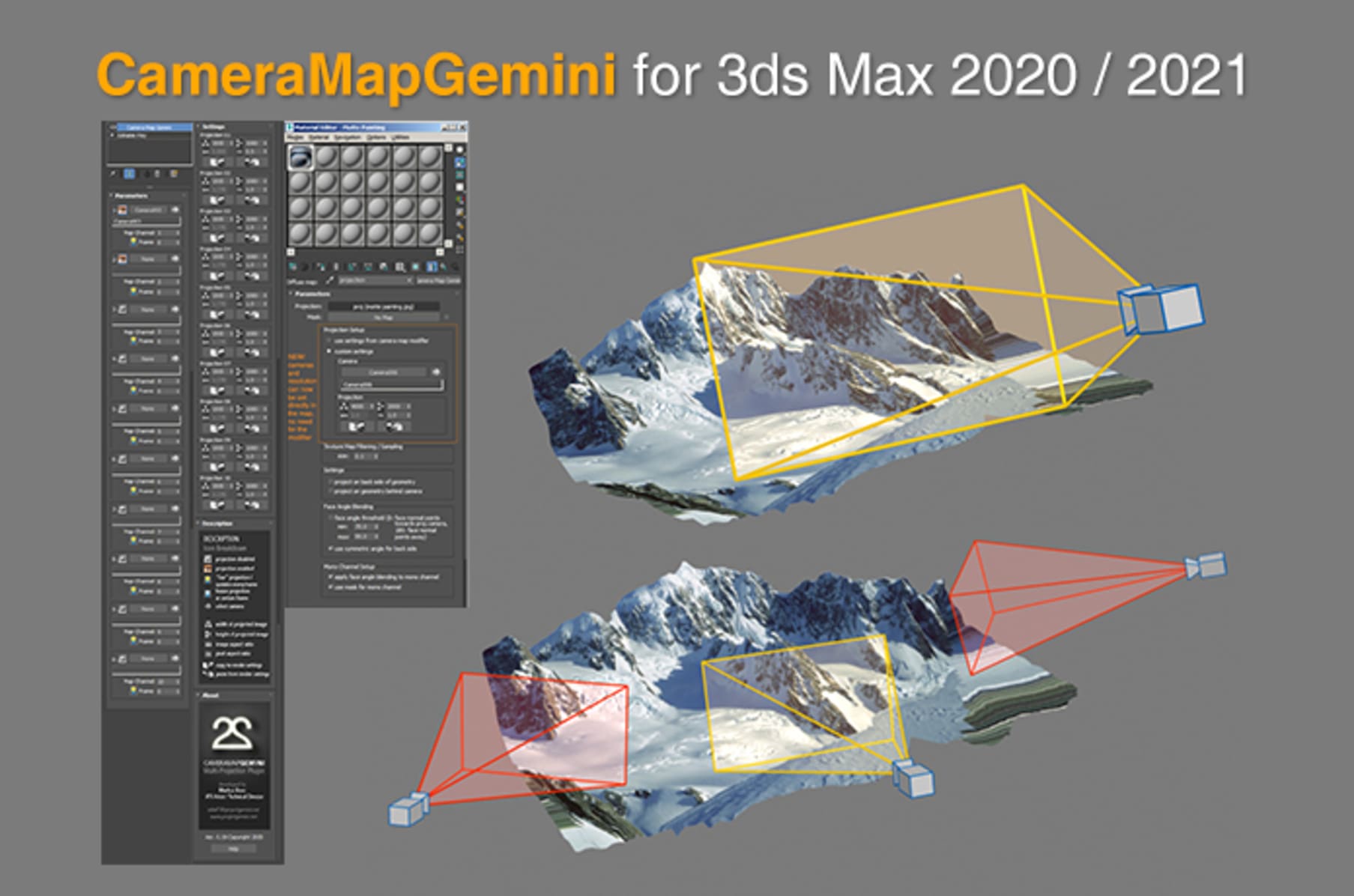The width and height of the screenshot is (1354, 896).
Task: Open the Modes menu in Material Editor
Action: pos(295,137)
